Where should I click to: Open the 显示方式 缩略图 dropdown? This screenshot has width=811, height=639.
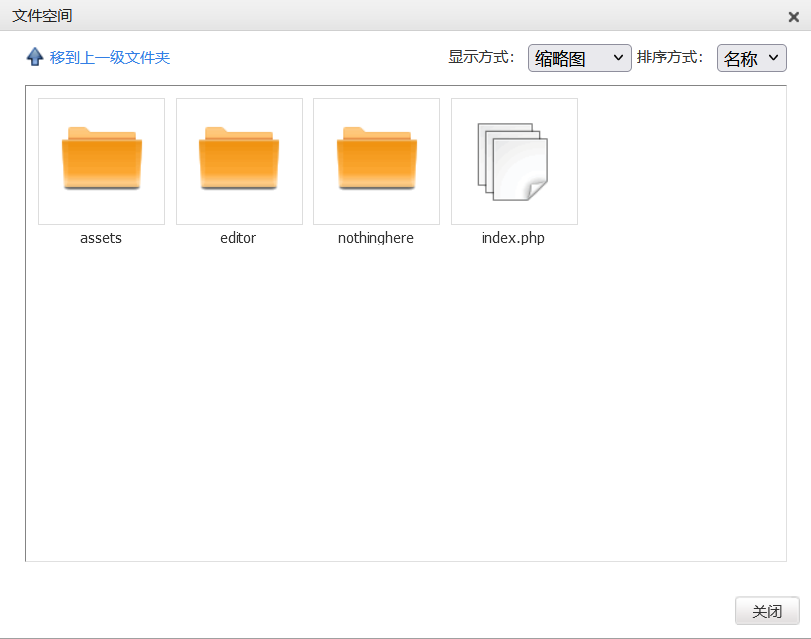point(579,58)
